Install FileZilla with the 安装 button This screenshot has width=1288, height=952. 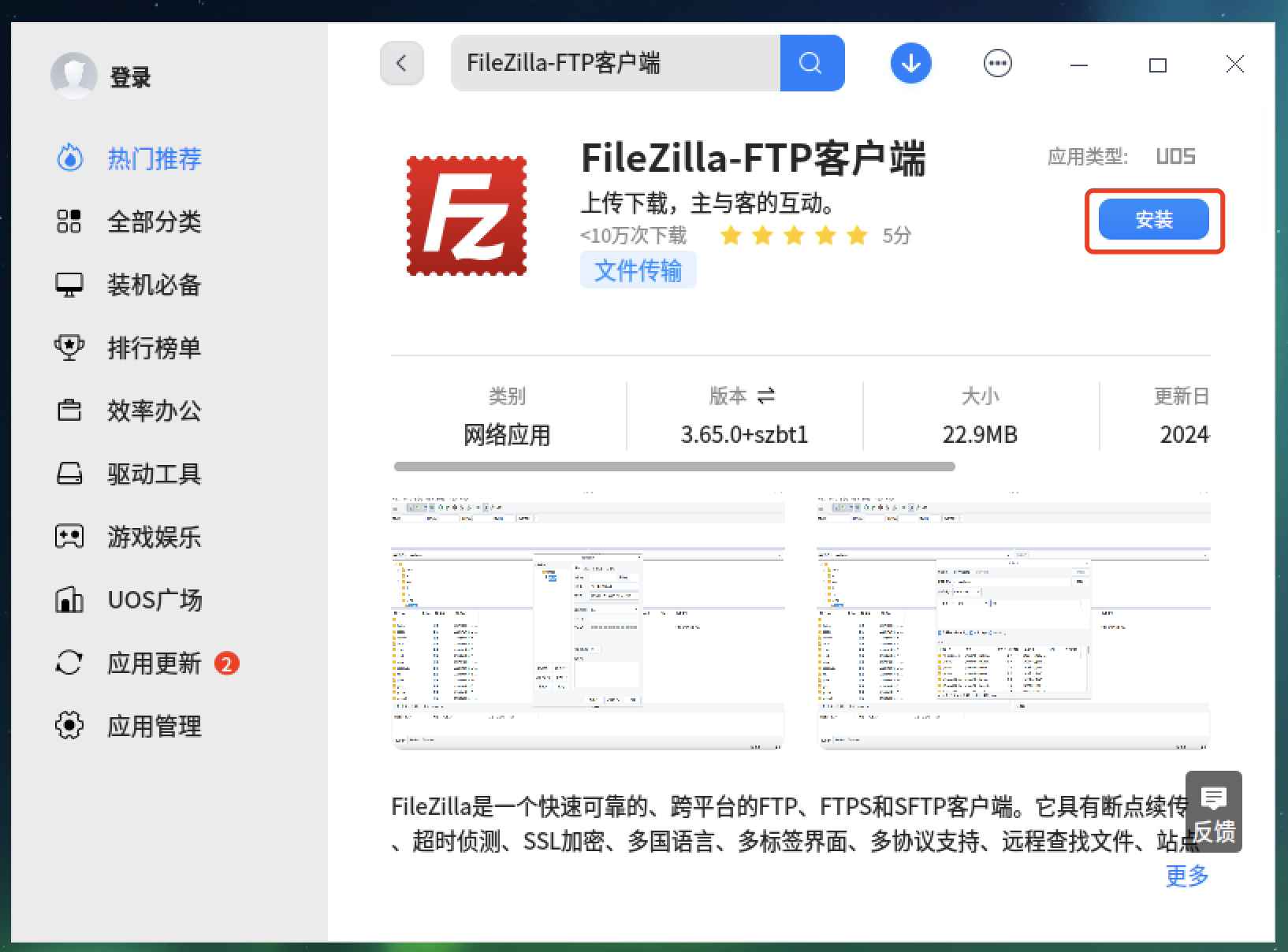[1154, 219]
